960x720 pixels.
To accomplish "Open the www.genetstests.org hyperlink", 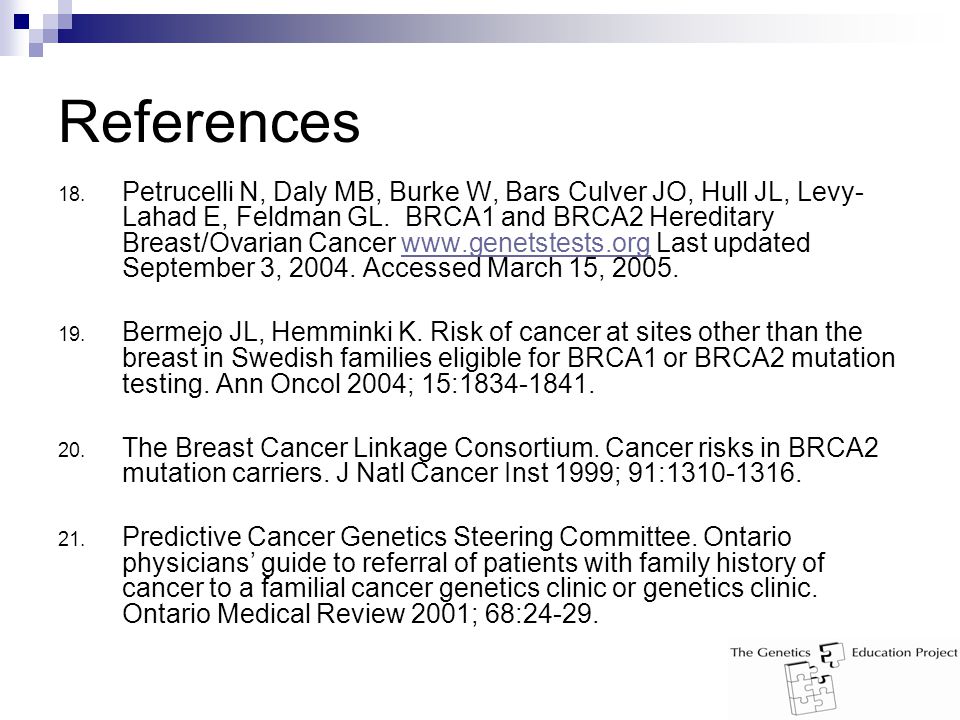I will (x=525, y=243).
